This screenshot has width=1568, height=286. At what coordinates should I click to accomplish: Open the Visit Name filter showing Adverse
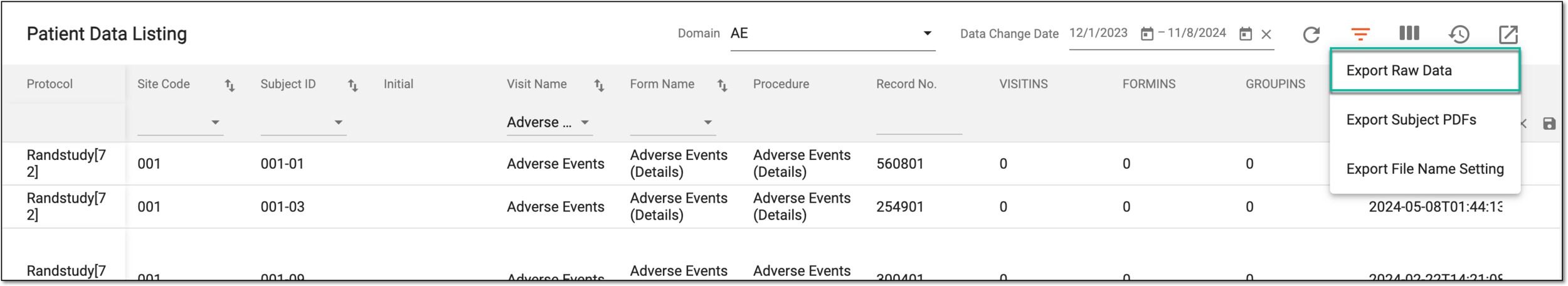click(549, 122)
